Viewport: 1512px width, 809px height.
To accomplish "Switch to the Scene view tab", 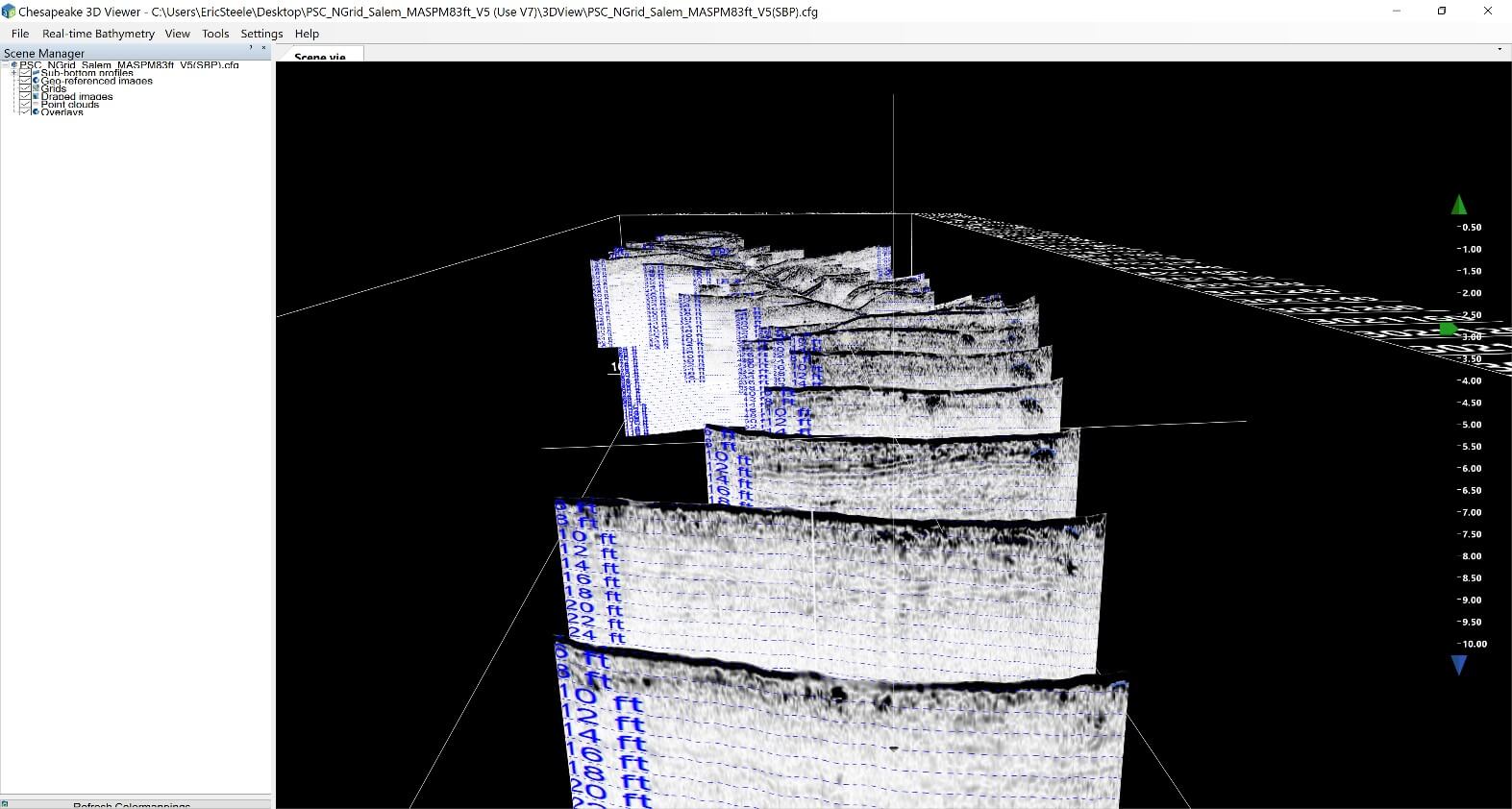I will click(320, 56).
